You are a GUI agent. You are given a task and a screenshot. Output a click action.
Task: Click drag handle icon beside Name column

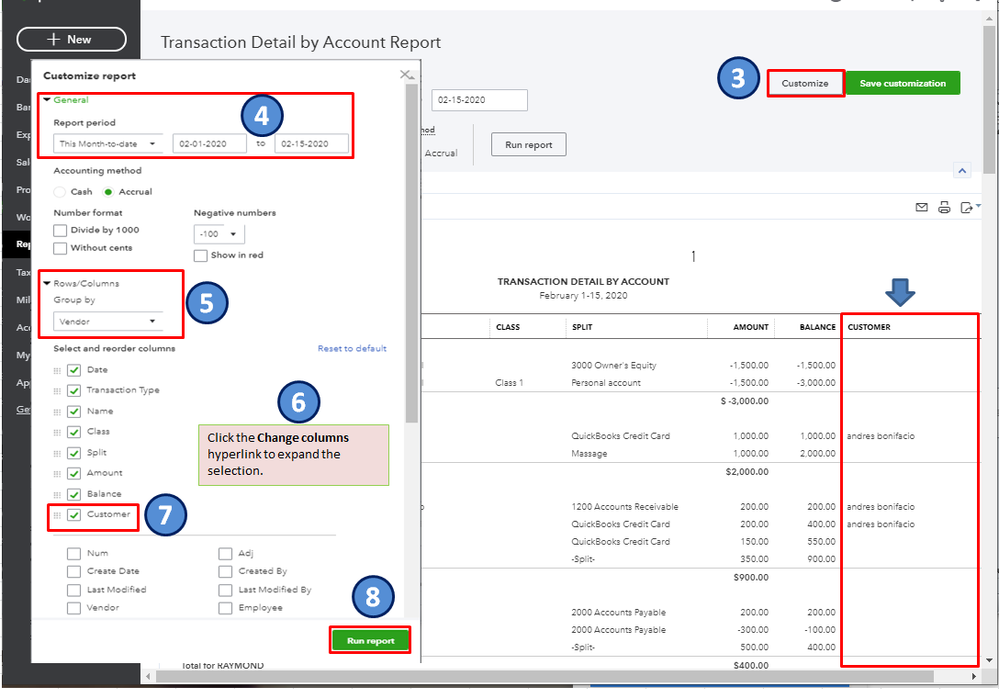(57, 412)
